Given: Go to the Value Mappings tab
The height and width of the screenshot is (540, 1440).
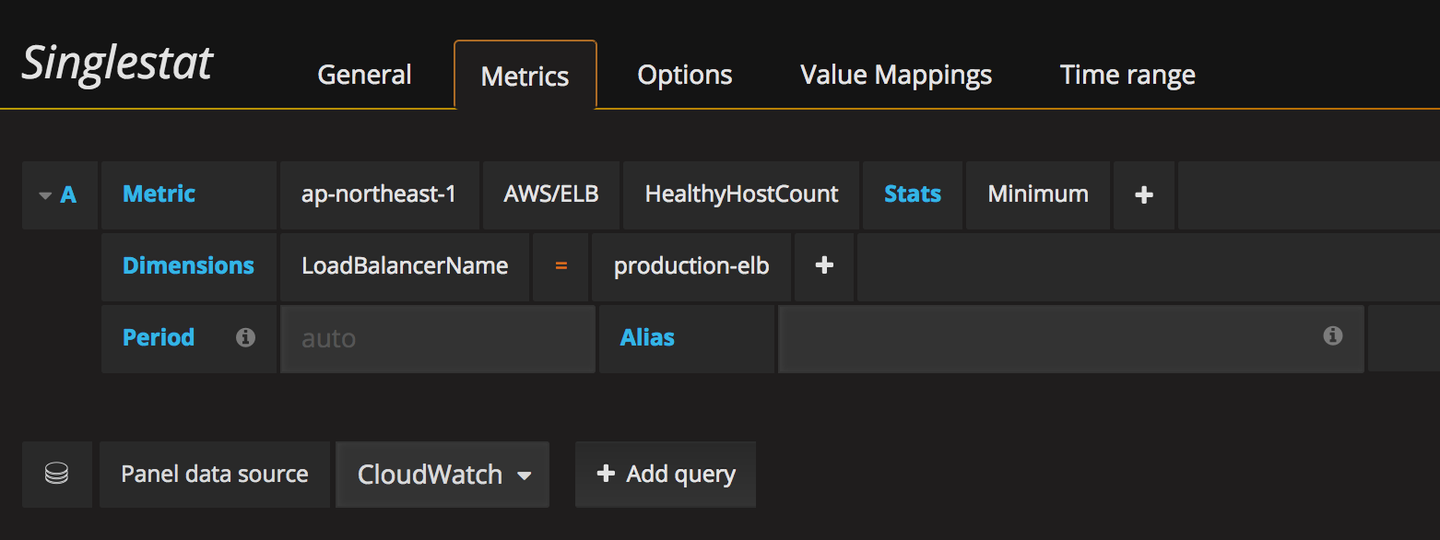Looking at the screenshot, I should (x=896, y=75).
